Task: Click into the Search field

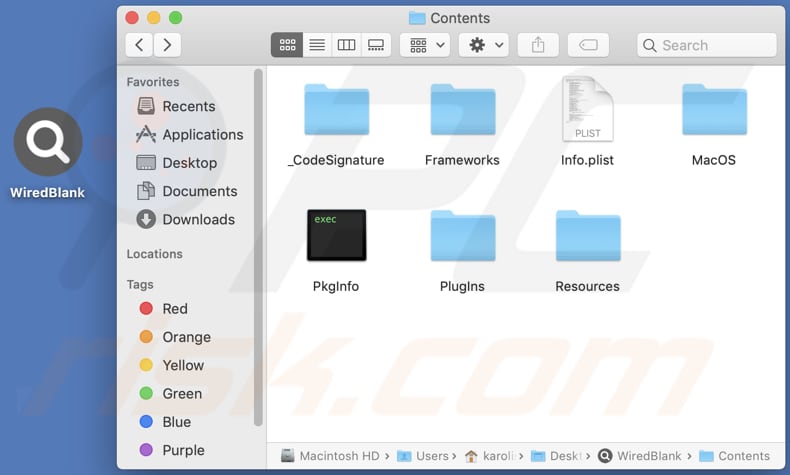Action: pos(706,45)
